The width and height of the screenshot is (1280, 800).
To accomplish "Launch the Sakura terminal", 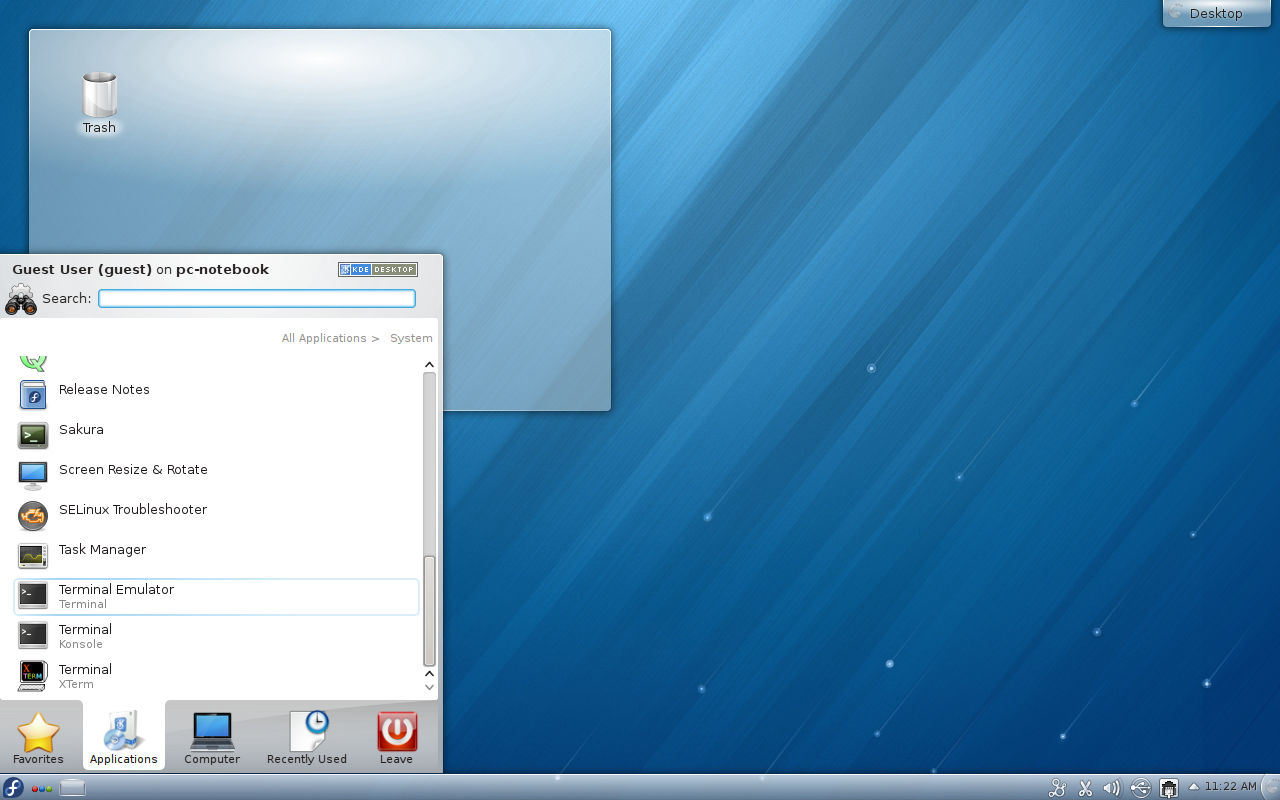I will pos(217,435).
